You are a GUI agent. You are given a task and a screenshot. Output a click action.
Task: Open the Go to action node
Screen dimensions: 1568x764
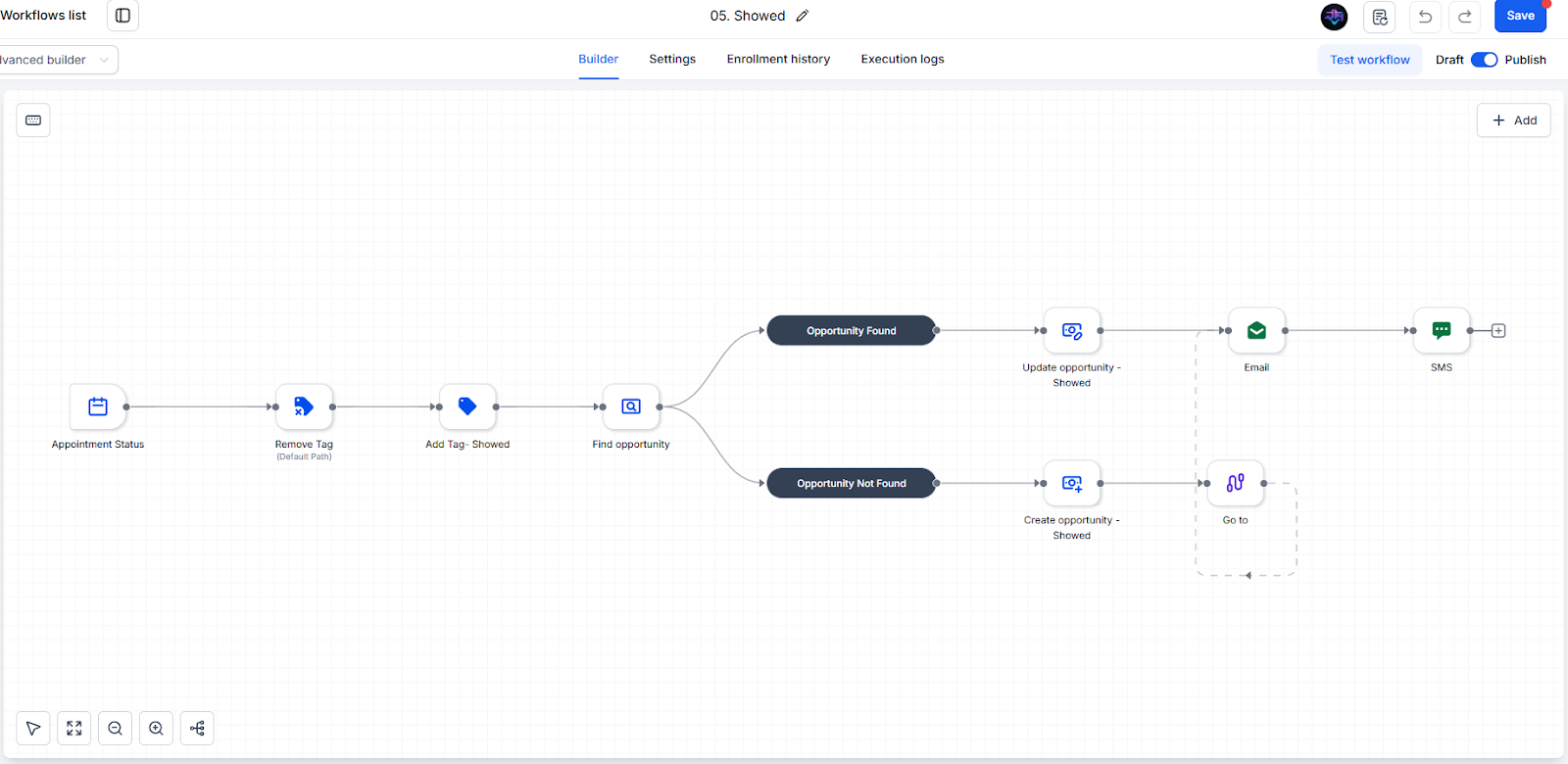pos(1236,483)
